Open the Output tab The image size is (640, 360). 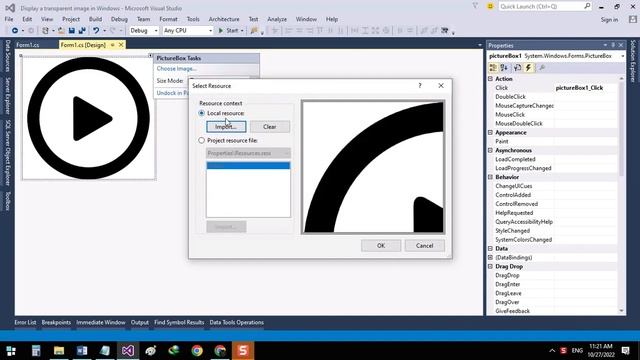tap(140, 322)
